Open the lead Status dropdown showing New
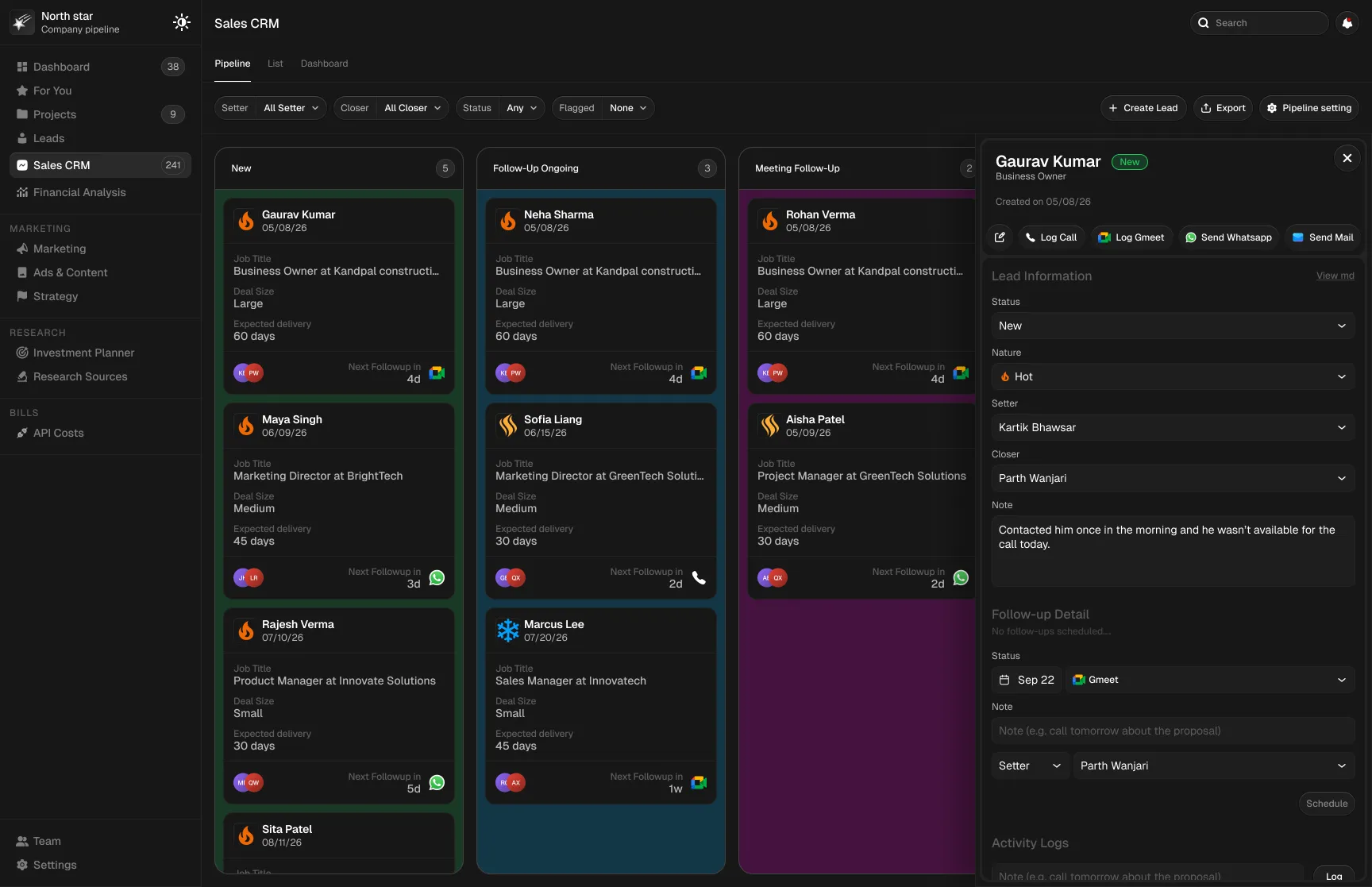This screenshot has width=1372, height=887. (x=1173, y=326)
